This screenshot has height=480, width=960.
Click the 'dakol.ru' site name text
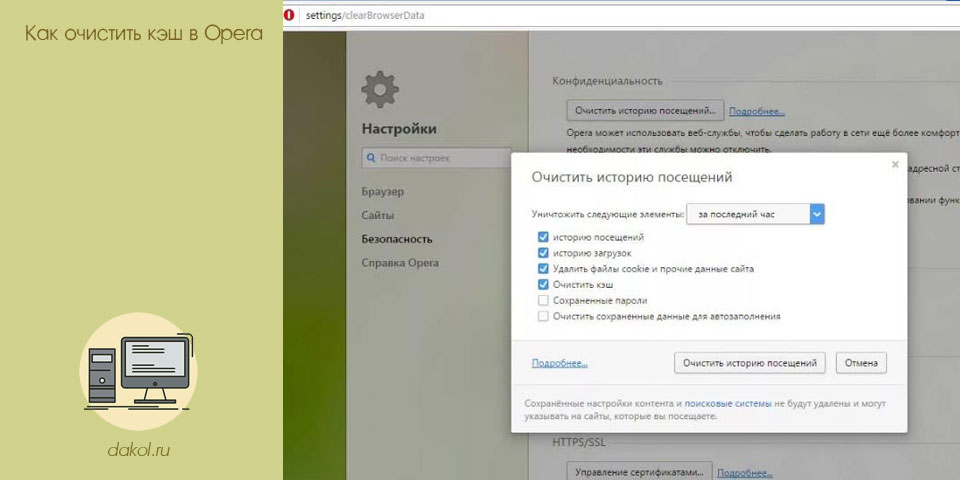139,451
